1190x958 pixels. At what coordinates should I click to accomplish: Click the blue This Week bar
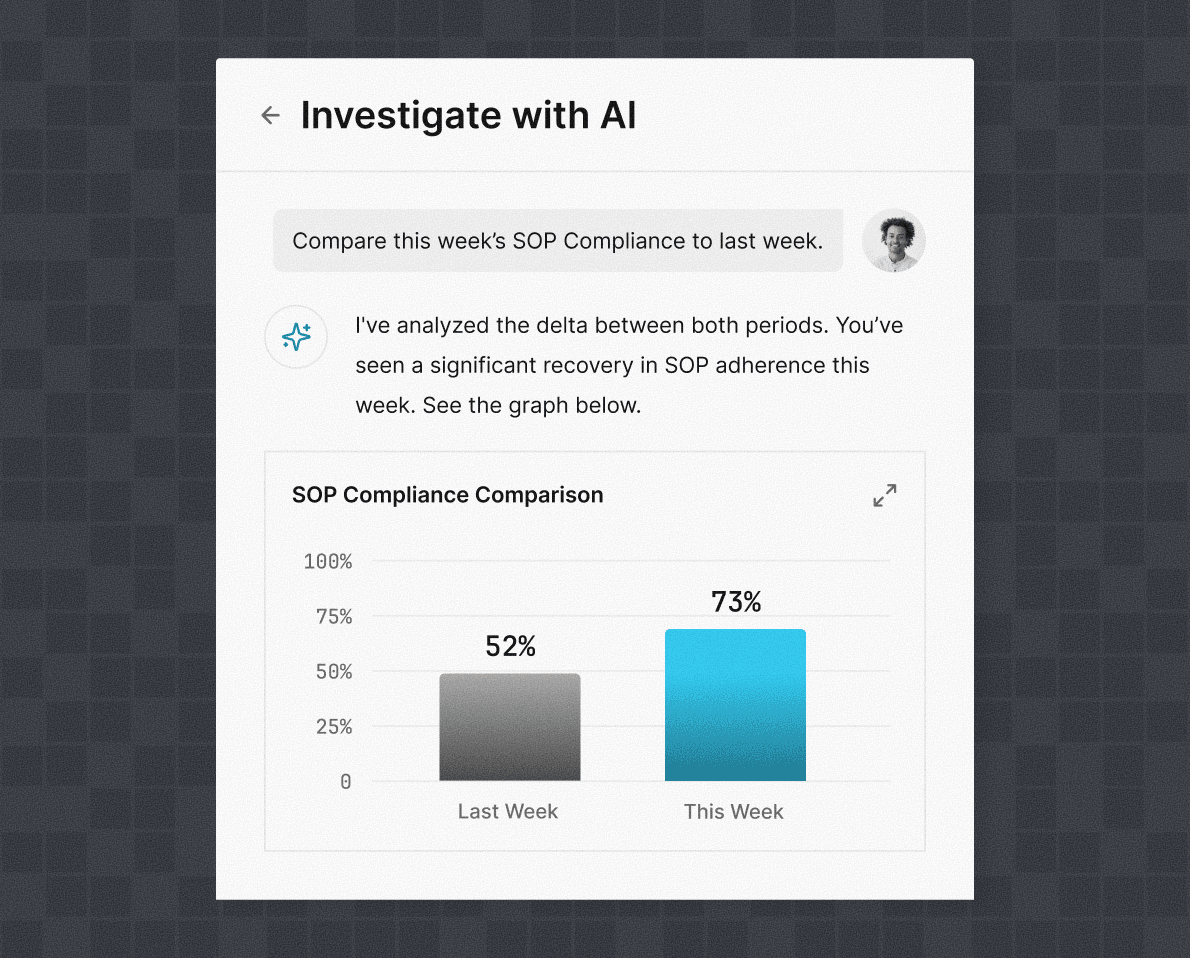point(735,705)
